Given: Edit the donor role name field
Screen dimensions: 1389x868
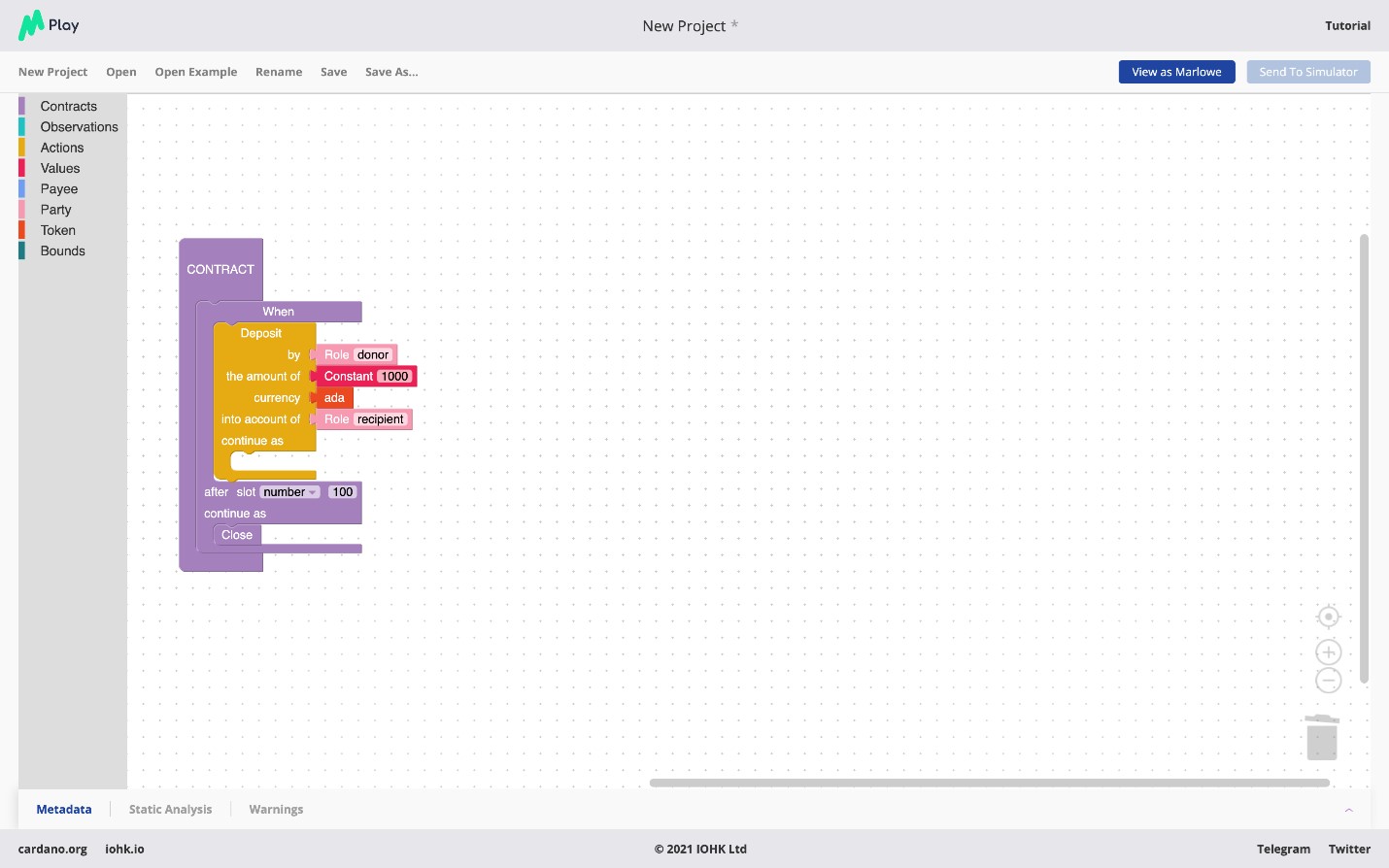Looking at the screenshot, I should click(x=373, y=355).
